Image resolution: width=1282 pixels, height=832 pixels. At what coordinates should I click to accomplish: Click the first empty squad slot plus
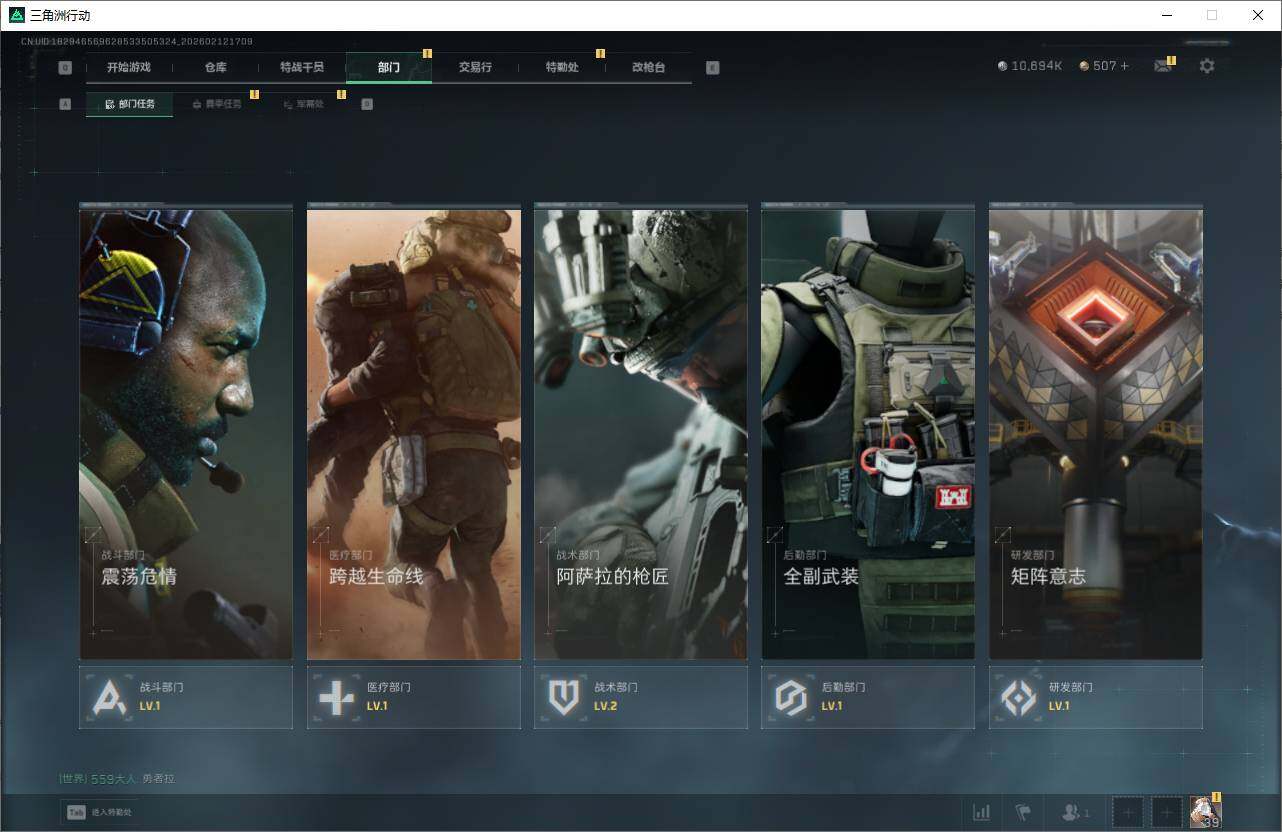pyautogui.click(x=1128, y=812)
